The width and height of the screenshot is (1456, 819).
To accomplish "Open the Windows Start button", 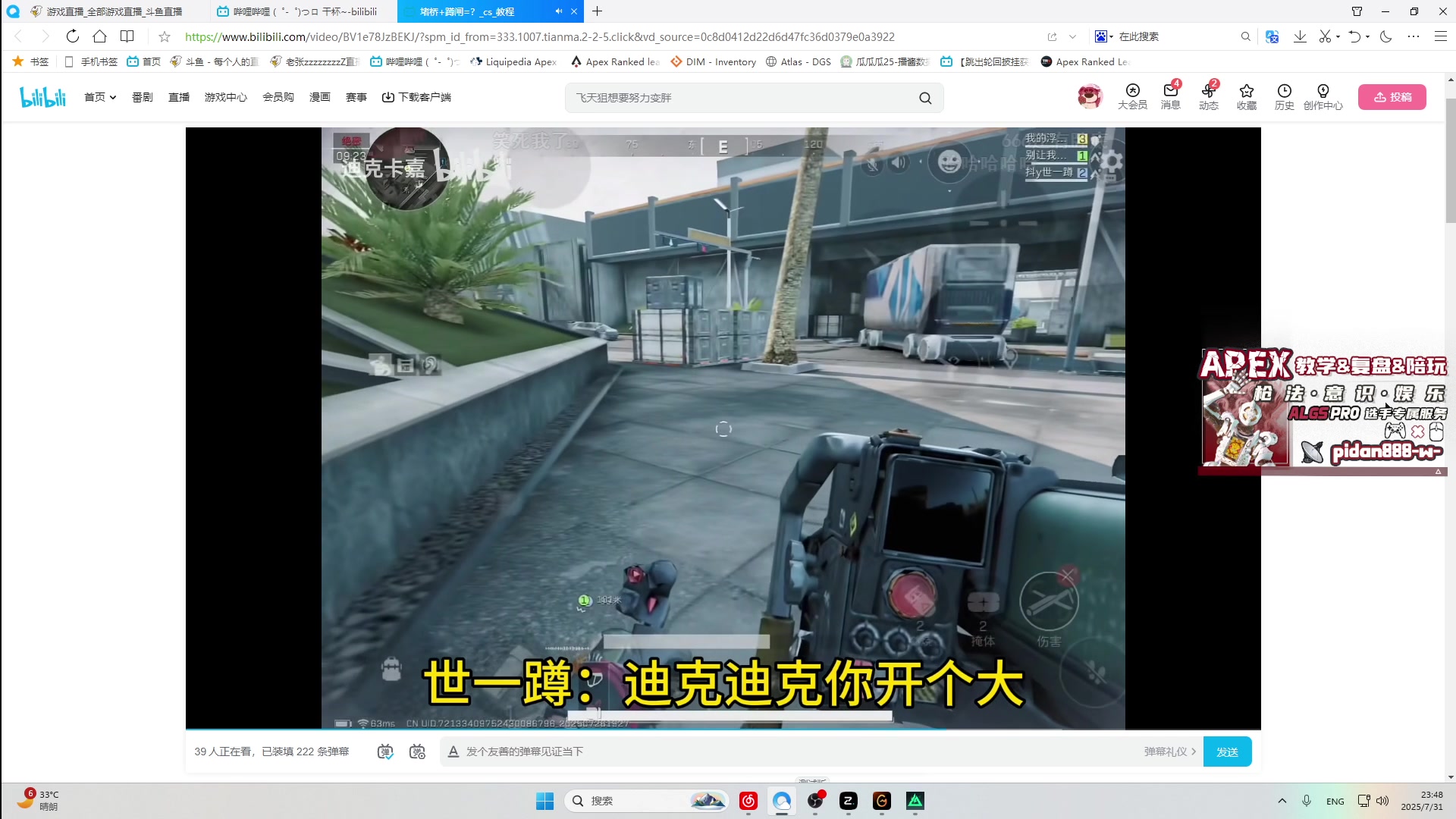I will pos(544,801).
